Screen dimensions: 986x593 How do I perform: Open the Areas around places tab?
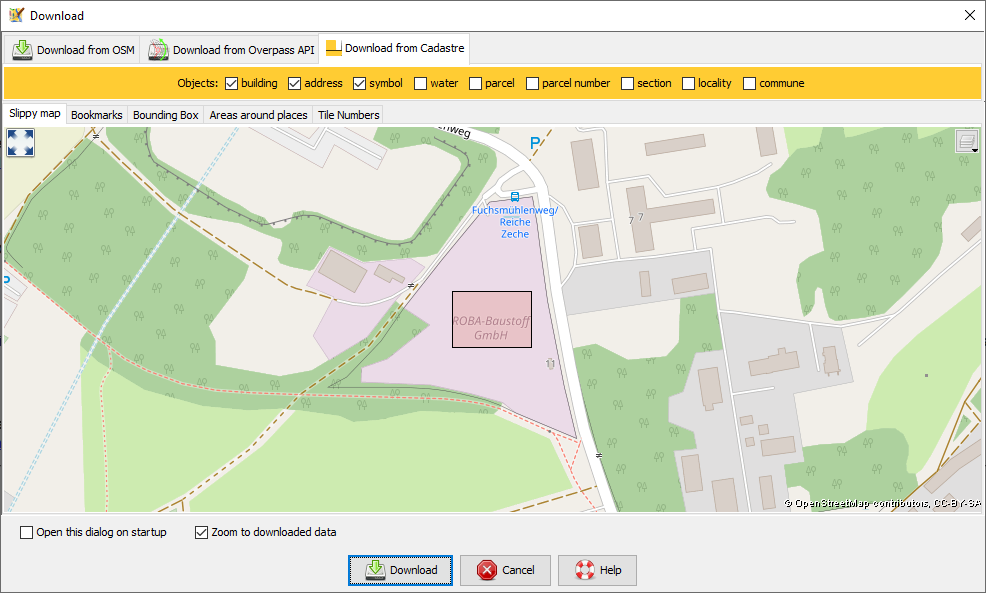coord(258,115)
